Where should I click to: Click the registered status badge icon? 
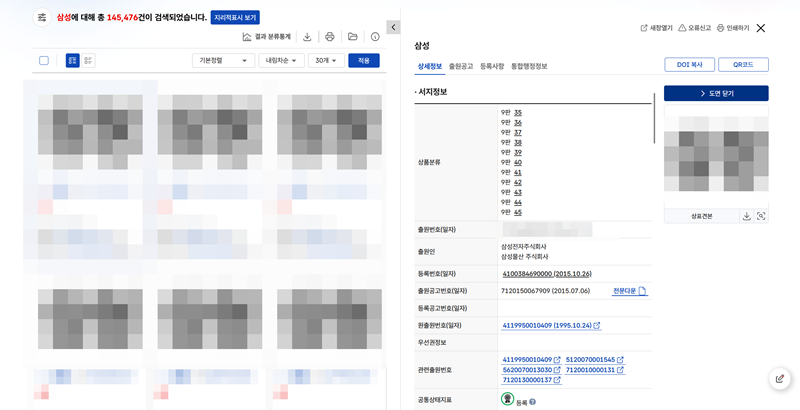(x=507, y=399)
